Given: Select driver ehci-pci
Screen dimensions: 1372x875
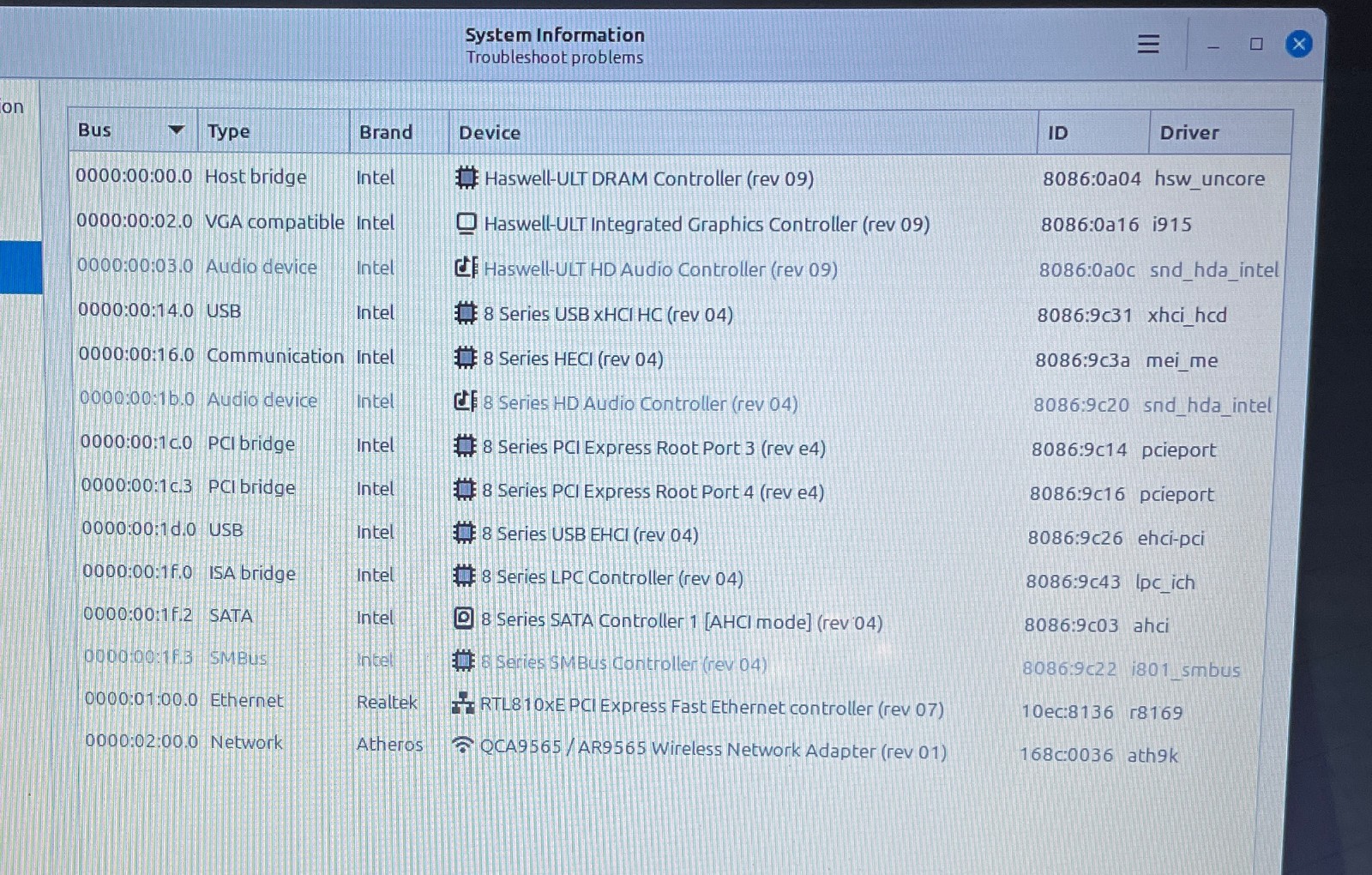Looking at the screenshot, I should click(x=1170, y=538).
